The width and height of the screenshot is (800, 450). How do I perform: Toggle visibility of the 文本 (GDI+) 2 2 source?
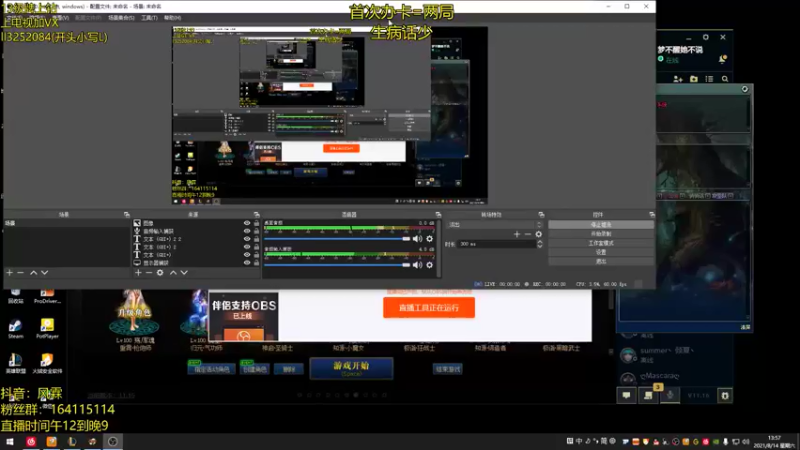point(247,239)
